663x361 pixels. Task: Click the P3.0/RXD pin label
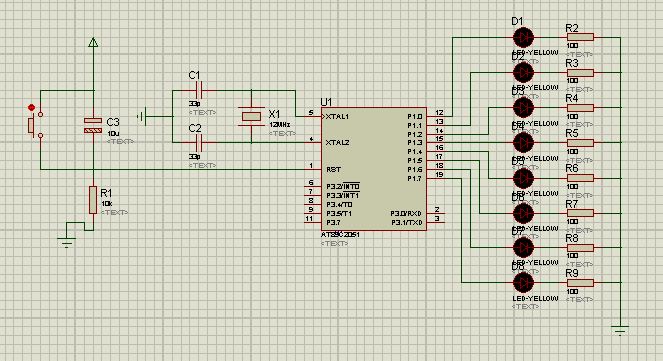pyautogui.click(x=406, y=213)
